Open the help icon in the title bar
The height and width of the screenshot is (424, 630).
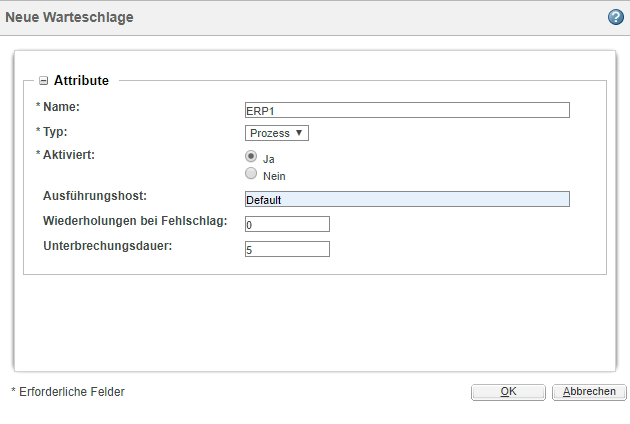[x=616, y=18]
